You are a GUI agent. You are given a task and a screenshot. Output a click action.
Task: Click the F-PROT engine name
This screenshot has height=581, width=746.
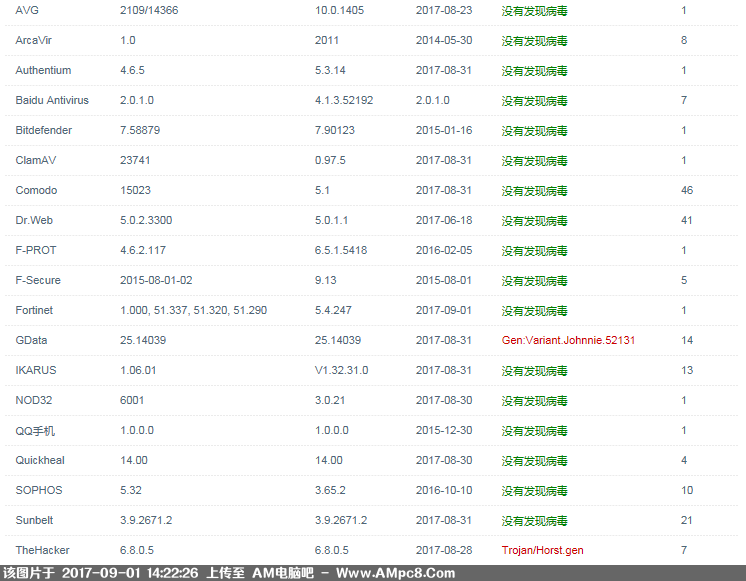point(36,250)
